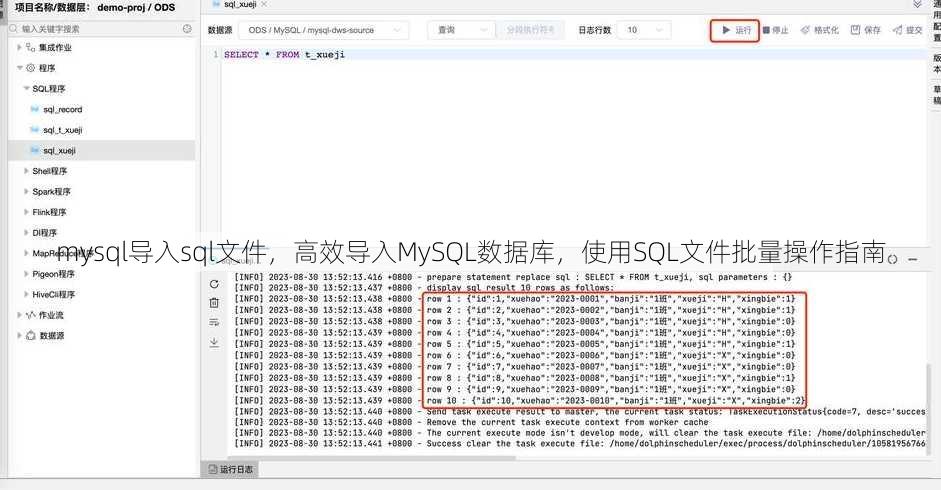The height and width of the screenshot is (490, 941).
Task: Submit the script with 提交
Action: click(907, 30)
